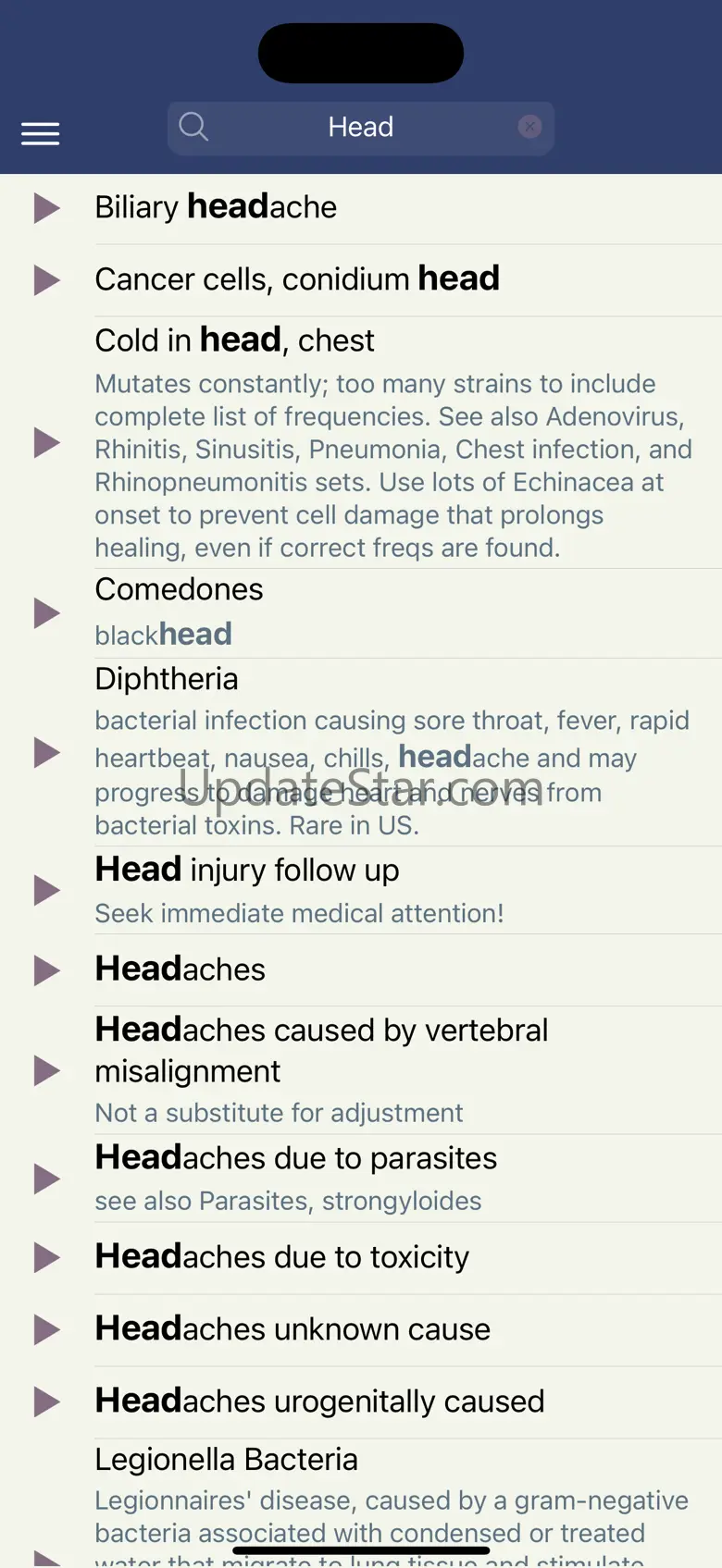The image size is (722, 1568).
Task: Select the Legionella Bacteria entry
Action: point(226,1460)
